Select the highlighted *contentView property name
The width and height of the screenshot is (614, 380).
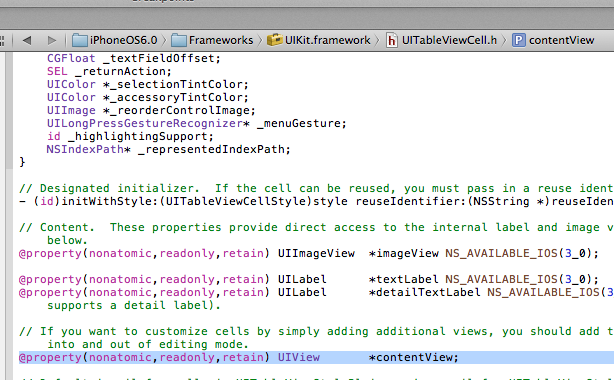pyautogui.click(x=413, y=357)
